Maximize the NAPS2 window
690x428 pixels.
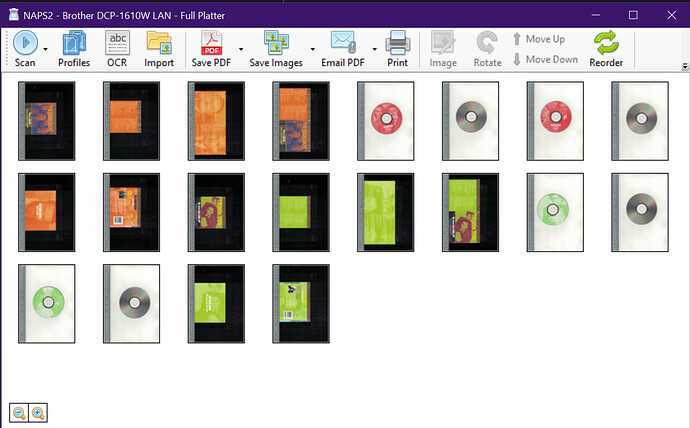(x=633, y=15)
